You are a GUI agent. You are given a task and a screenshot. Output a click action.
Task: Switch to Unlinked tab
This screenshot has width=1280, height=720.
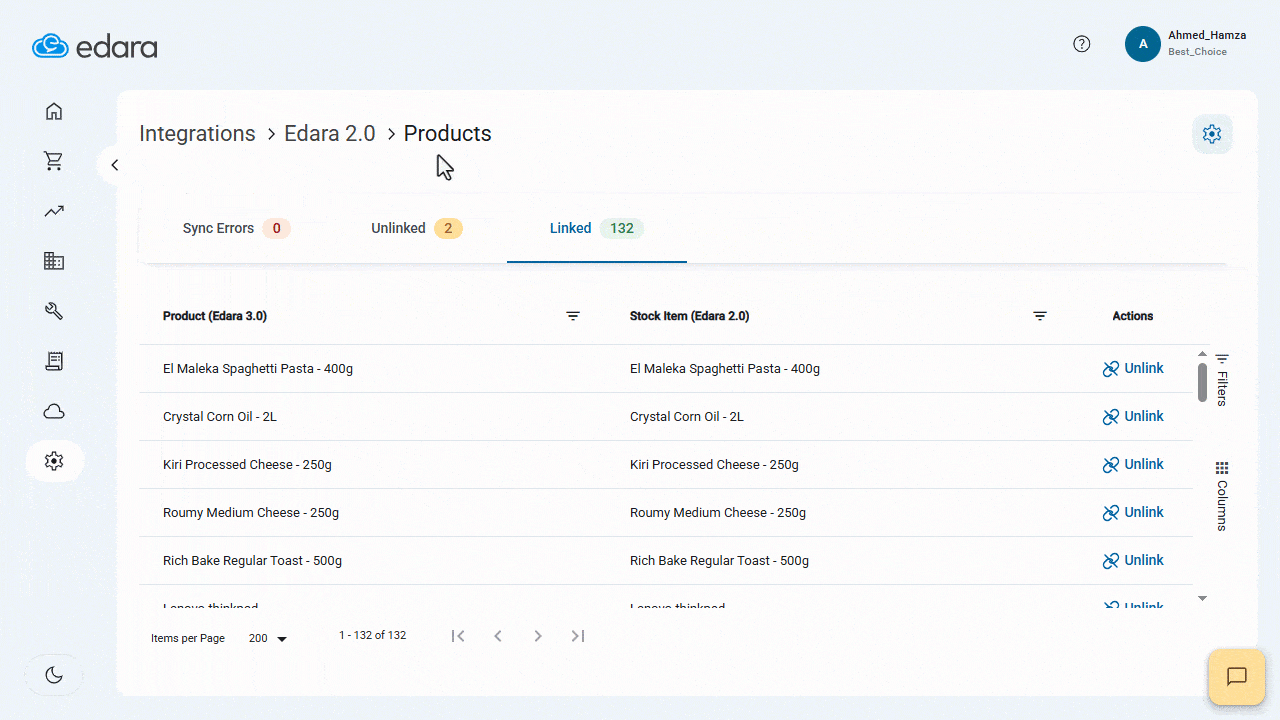[416, 228]
